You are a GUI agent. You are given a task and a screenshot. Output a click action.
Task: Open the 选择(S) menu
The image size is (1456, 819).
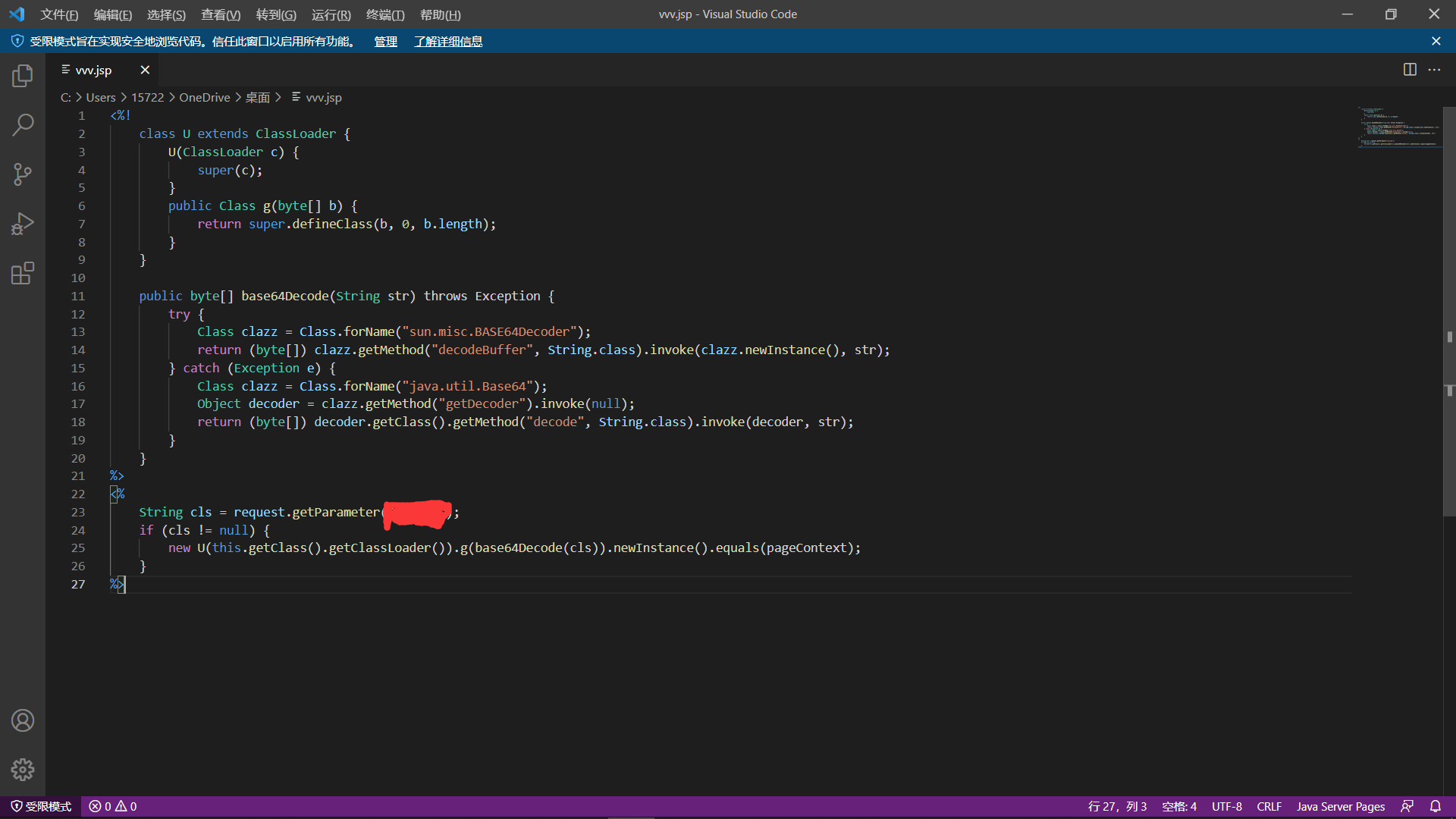coord(166,14)
